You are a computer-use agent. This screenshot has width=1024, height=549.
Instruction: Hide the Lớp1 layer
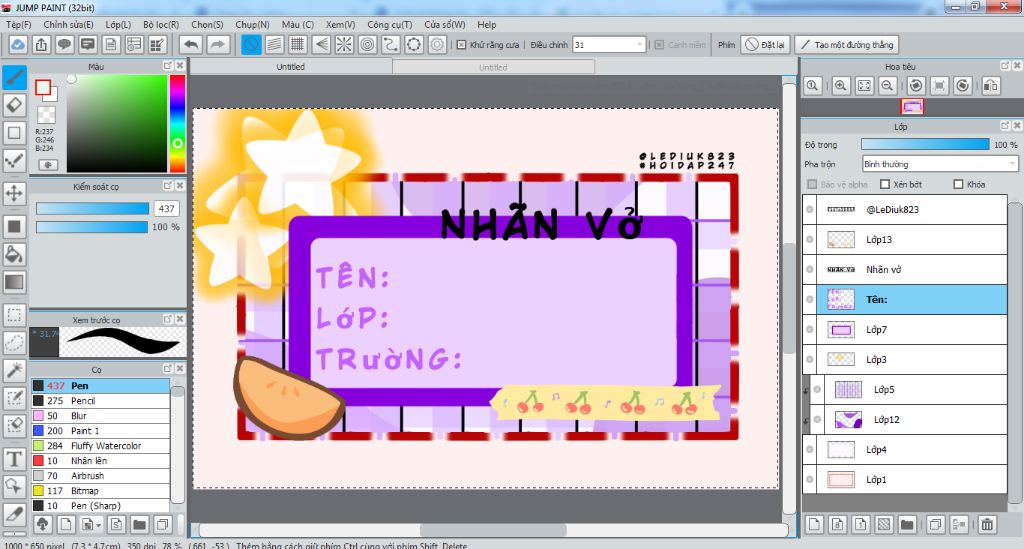point(810,480)
